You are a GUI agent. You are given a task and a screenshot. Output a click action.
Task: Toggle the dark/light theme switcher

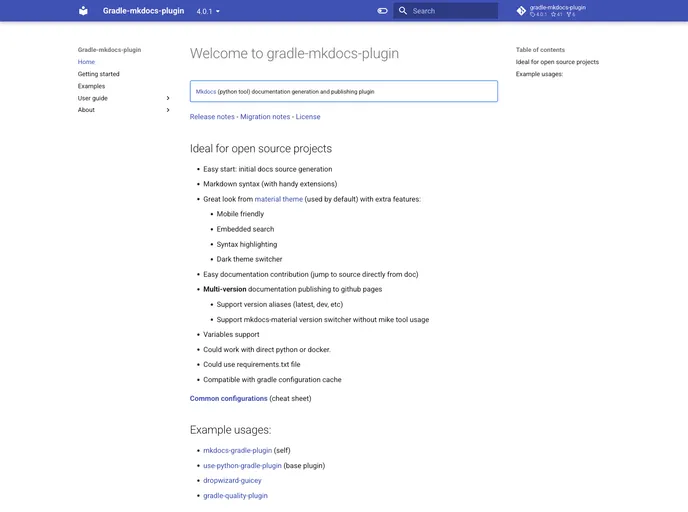(382, 11)
